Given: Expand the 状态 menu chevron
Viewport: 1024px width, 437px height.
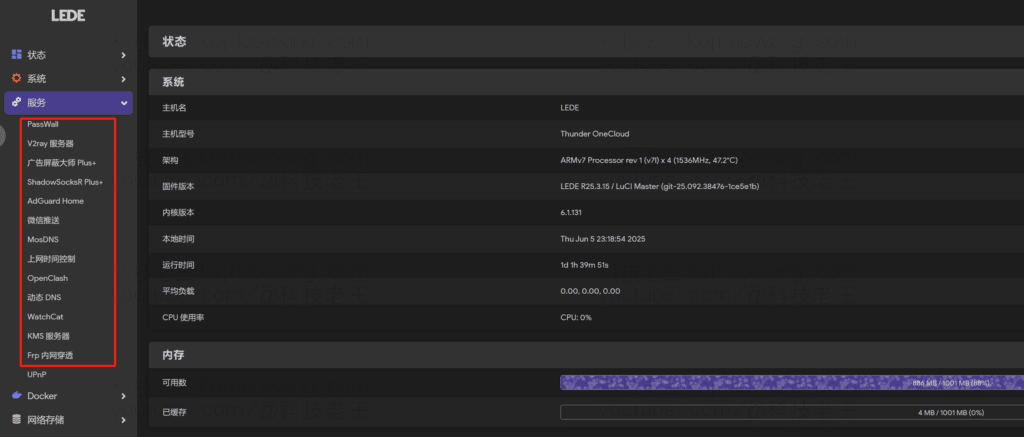Looking at the screenshot, I should pos(123,56).
